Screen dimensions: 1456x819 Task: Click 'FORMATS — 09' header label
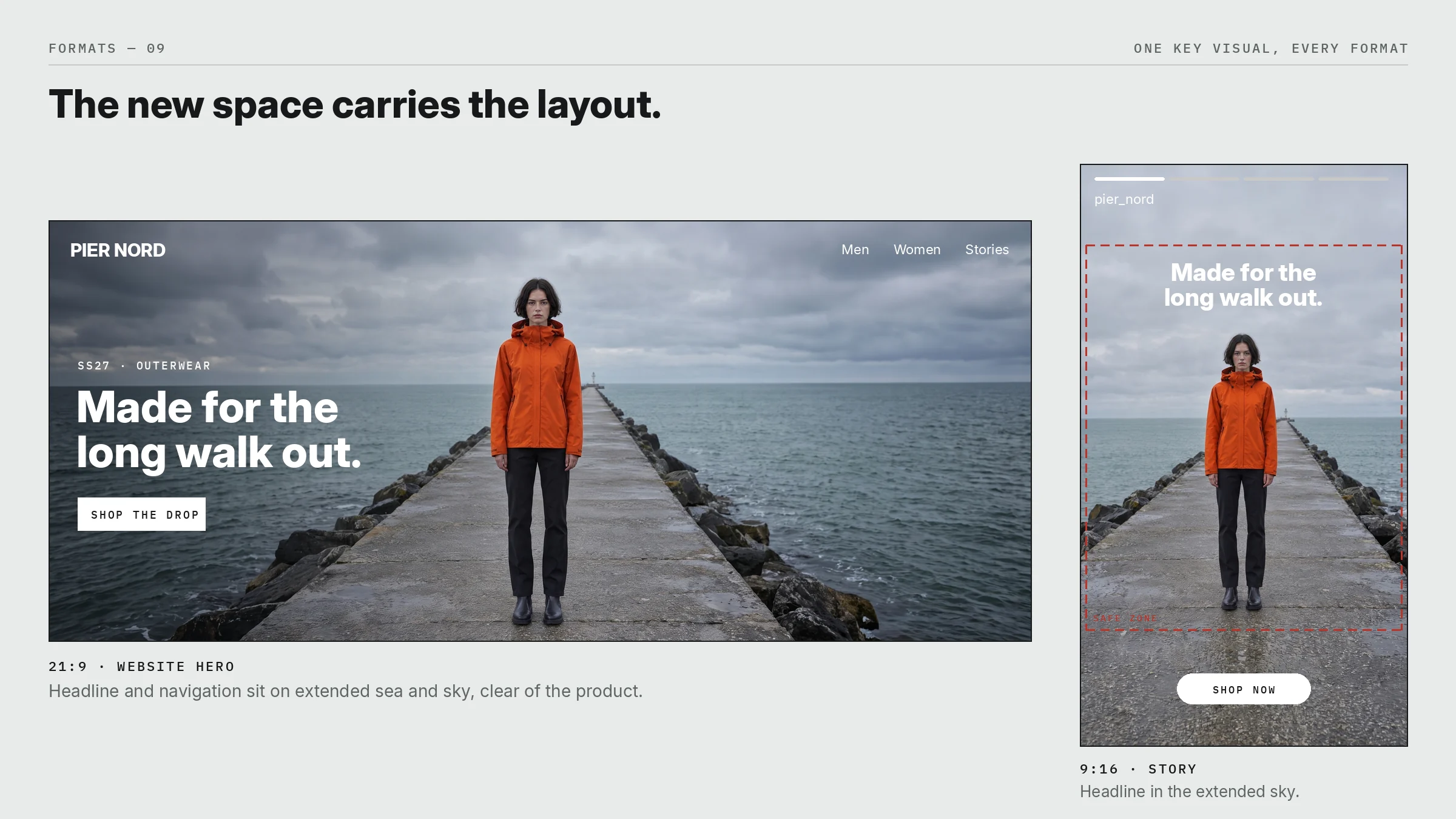pyautogui.click(x=107, y=49)
